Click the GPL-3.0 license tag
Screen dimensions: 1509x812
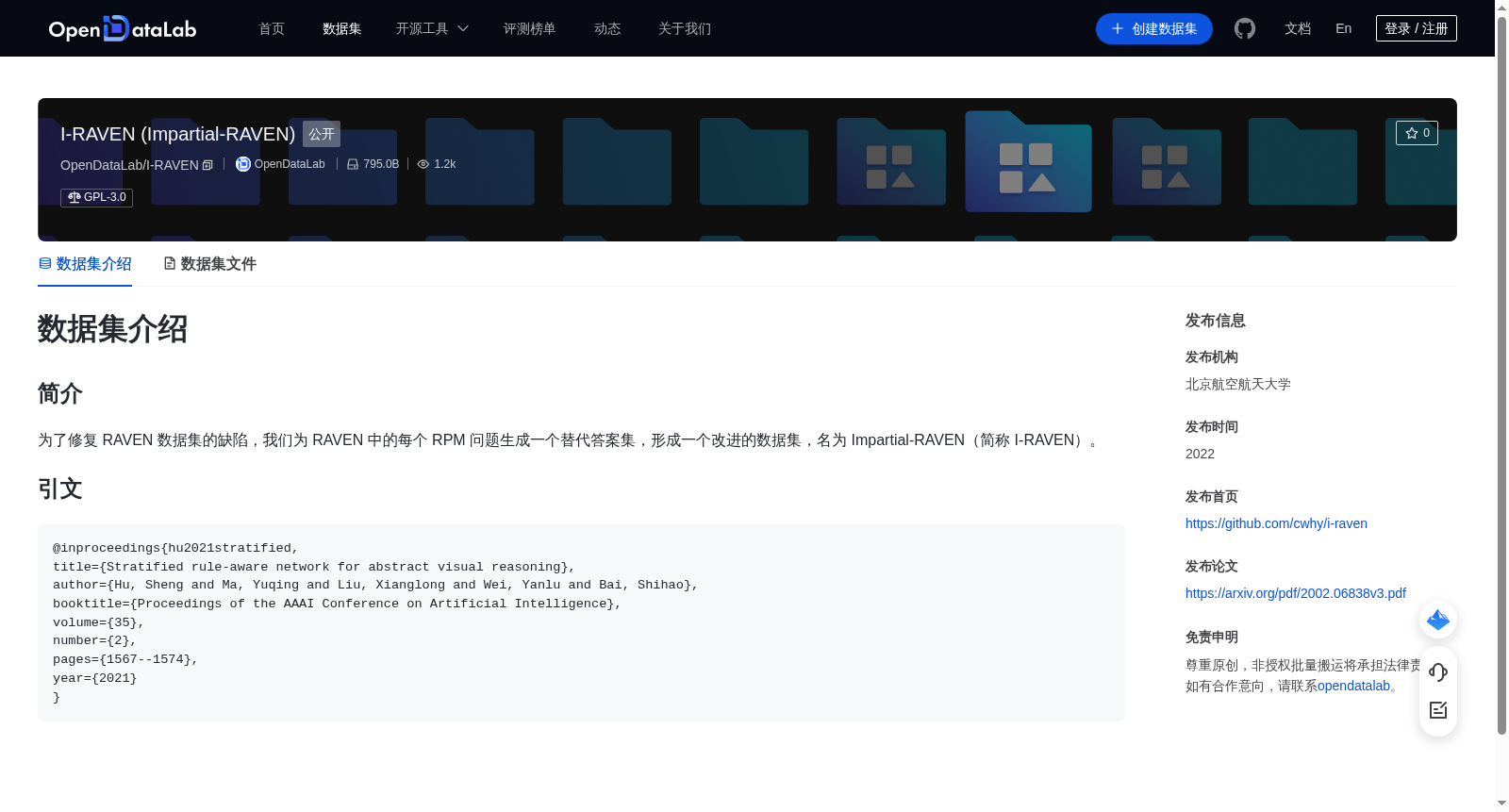coord(96,197)
